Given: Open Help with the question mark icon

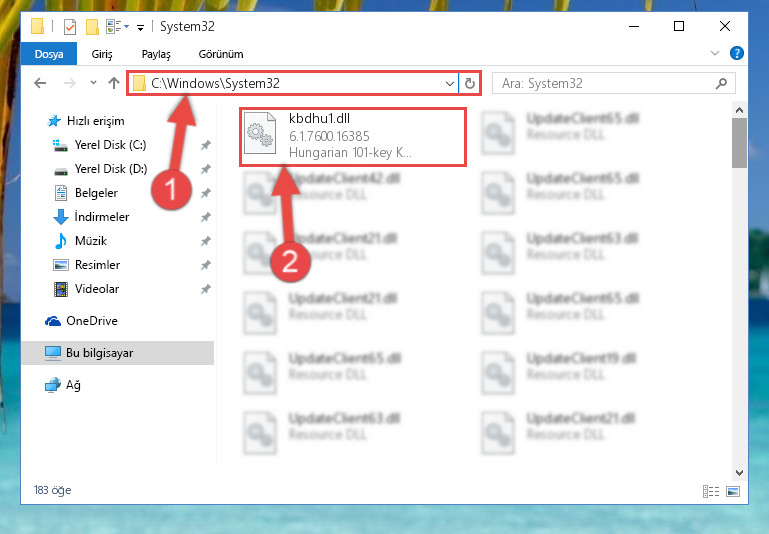Looking at the screenshot, I should (x=737, y=53).
